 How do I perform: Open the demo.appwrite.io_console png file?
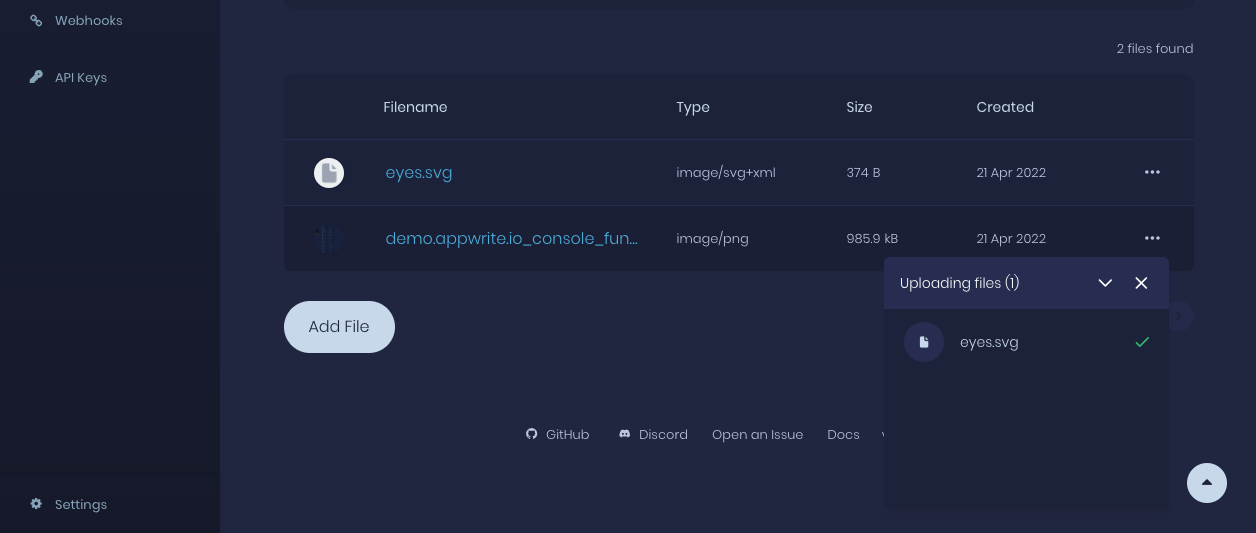511,238
